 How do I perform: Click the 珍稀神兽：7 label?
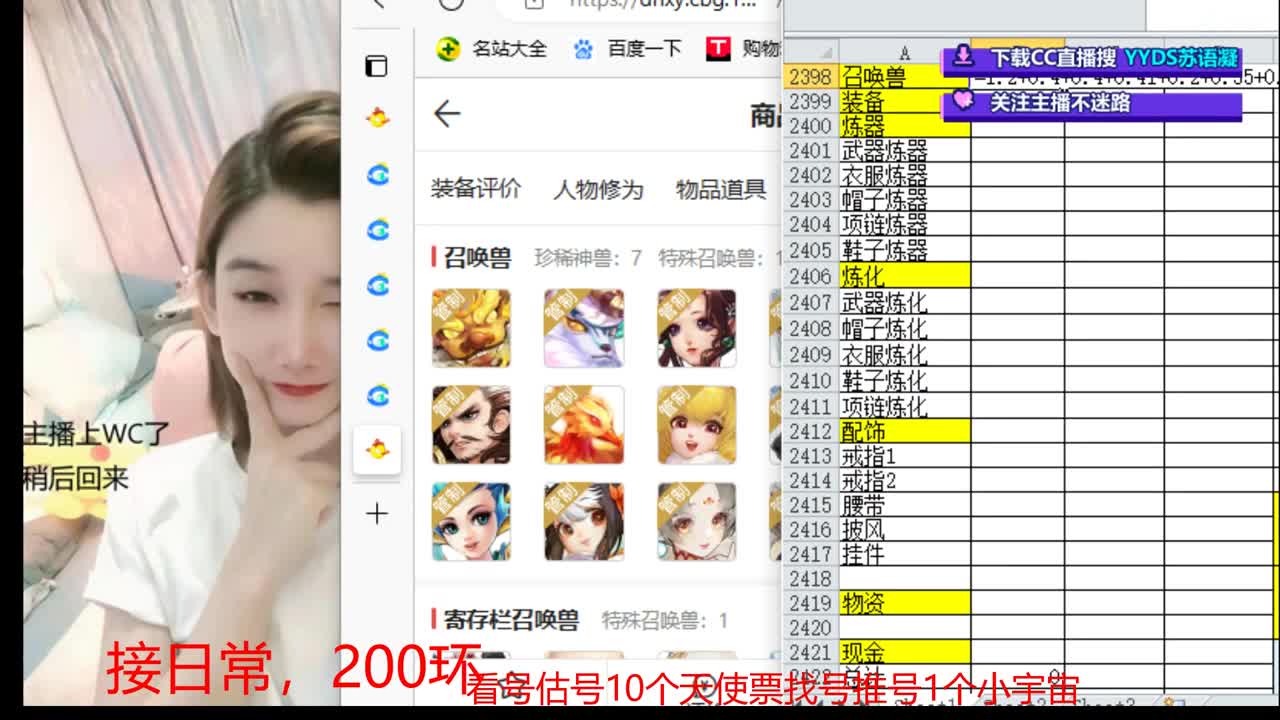point(588,258)
